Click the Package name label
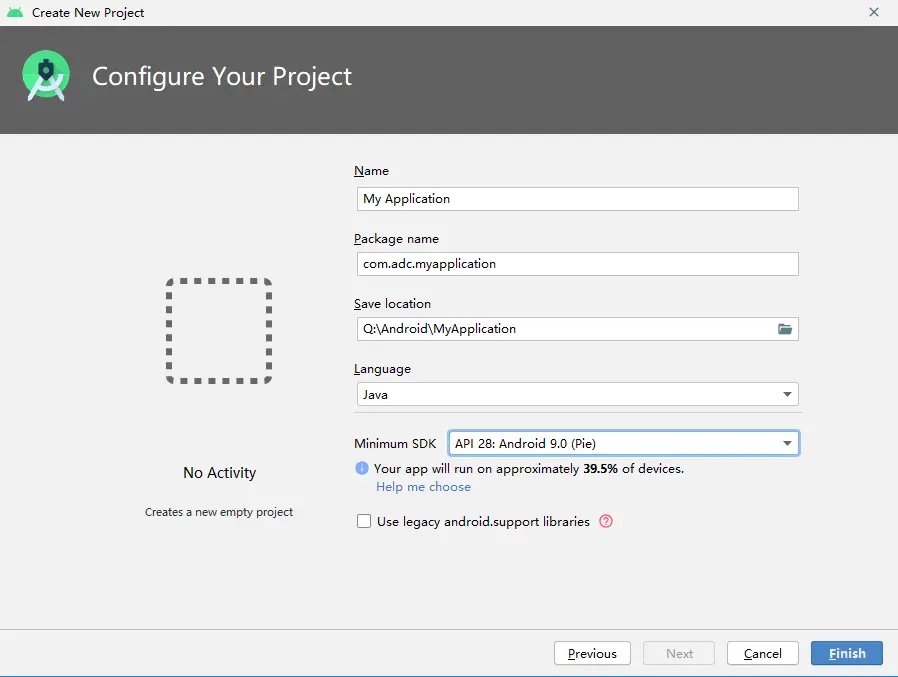This screenshot has width=898, height=677. 396,239
